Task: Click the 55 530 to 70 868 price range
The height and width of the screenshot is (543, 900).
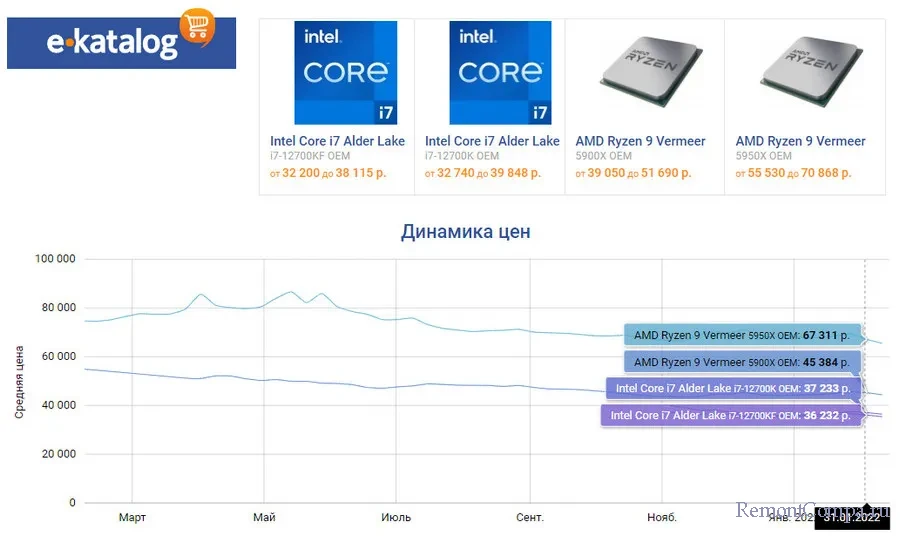Action: pos(794,173)
